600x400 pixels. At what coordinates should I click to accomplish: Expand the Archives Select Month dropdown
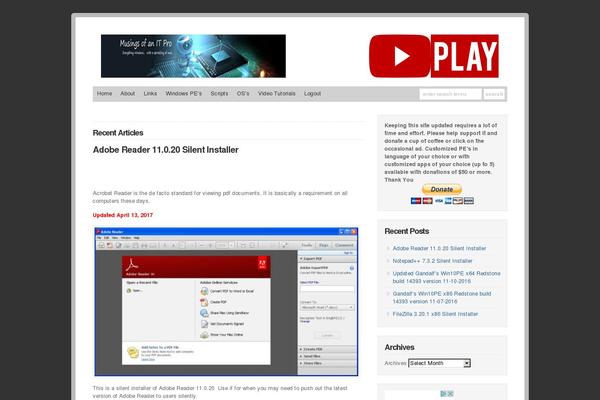click(439, 363)
